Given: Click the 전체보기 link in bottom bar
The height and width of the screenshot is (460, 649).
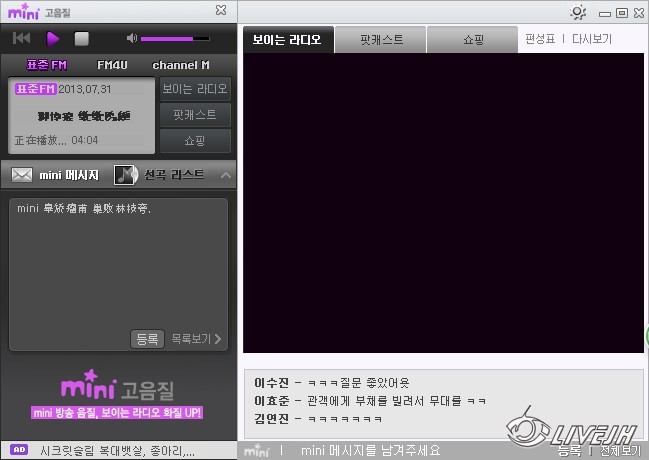Looking at the screenshot, I should point(620,450).
